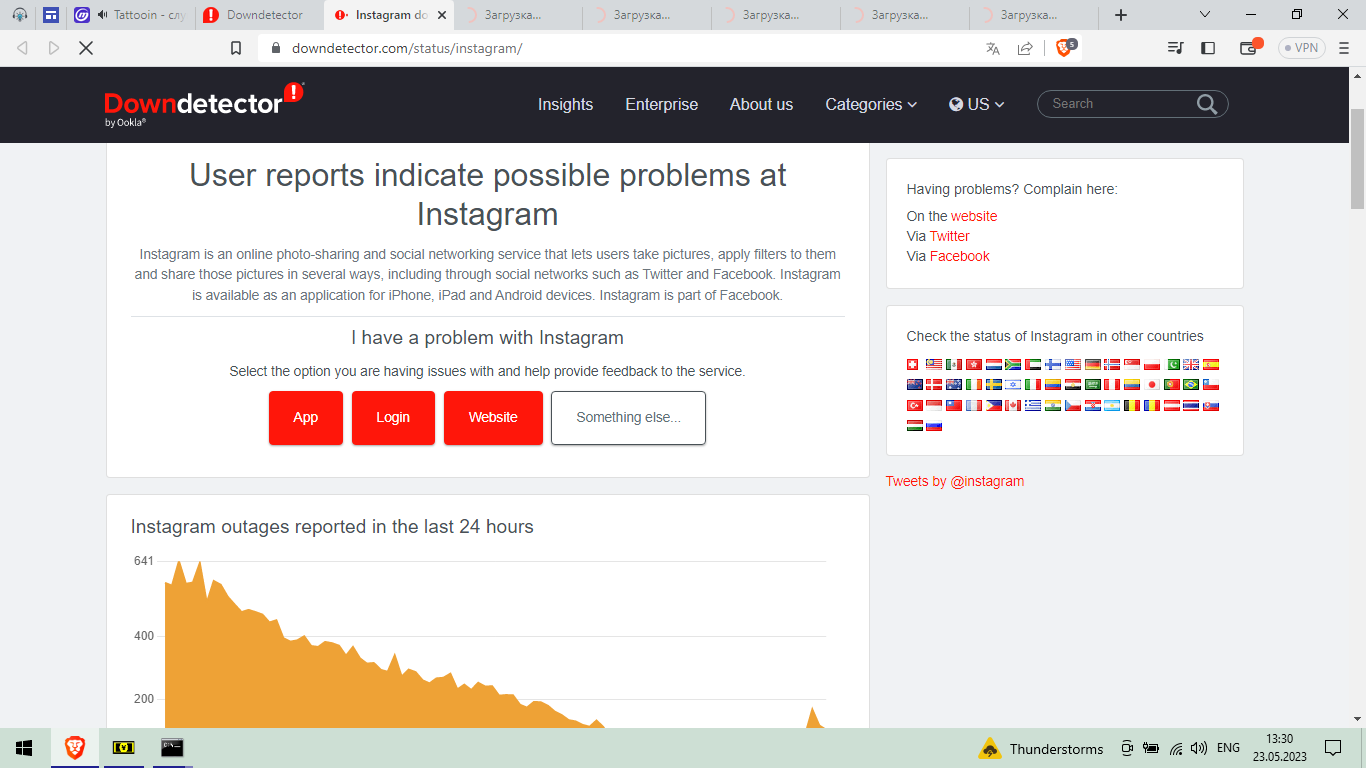Open Tweets by @instagram link

coord(955,481)
